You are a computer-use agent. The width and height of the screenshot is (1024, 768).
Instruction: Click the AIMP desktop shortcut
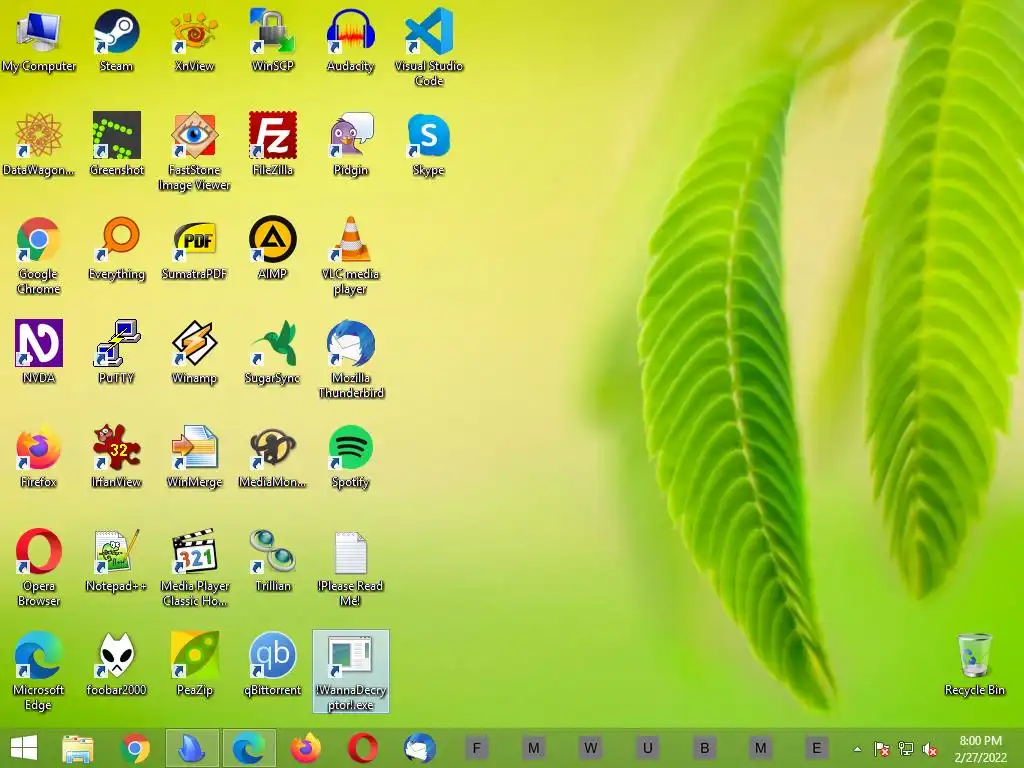273,248
